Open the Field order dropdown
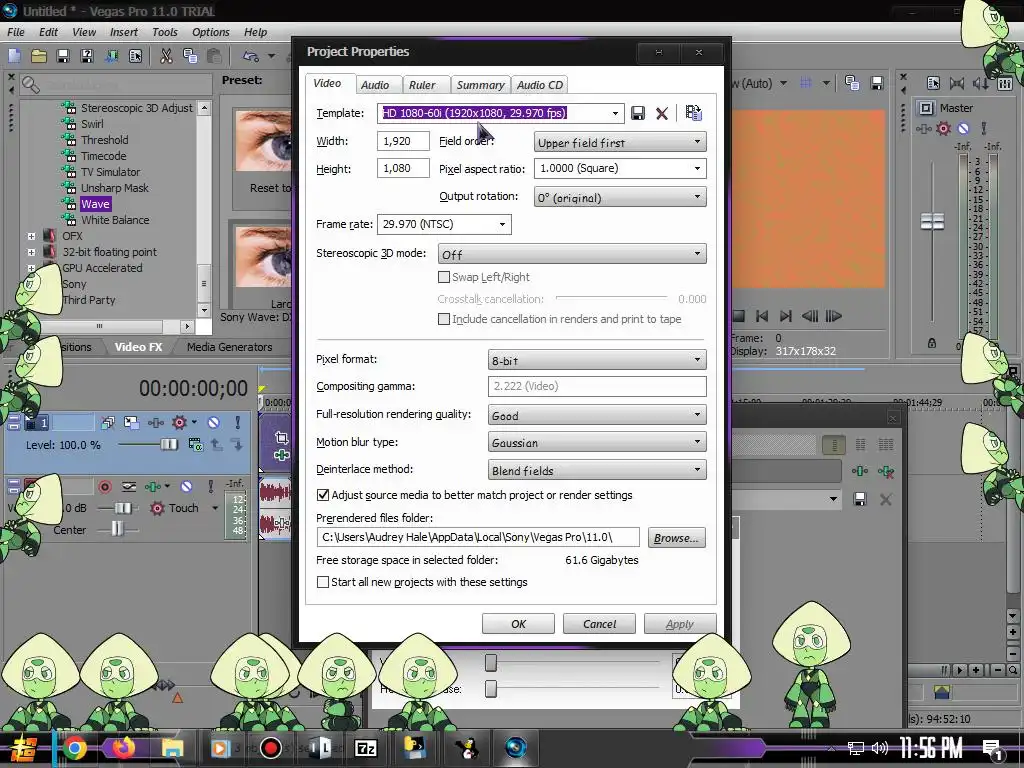This screenshot has width=1024, height=768. tap(620, 142)
